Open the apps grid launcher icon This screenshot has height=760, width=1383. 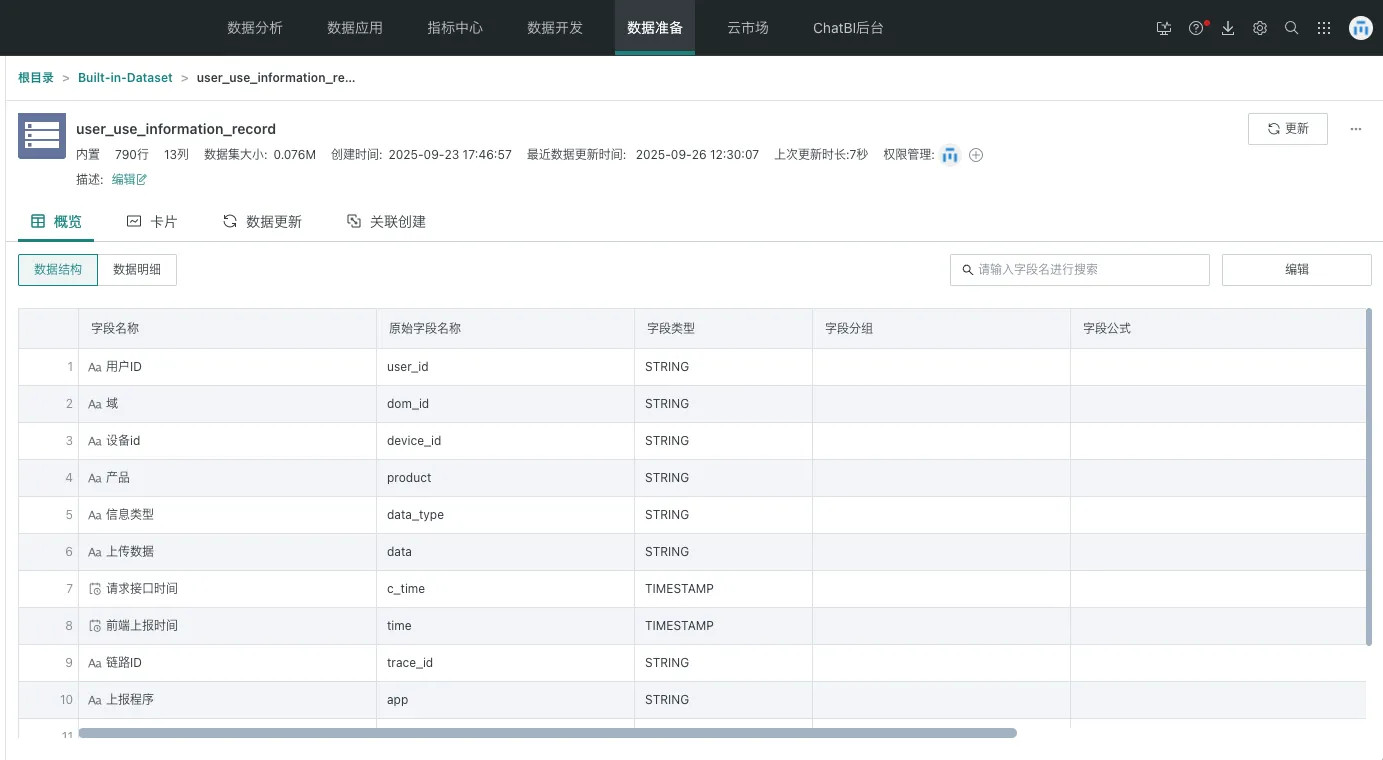[x=1324, y=28]
